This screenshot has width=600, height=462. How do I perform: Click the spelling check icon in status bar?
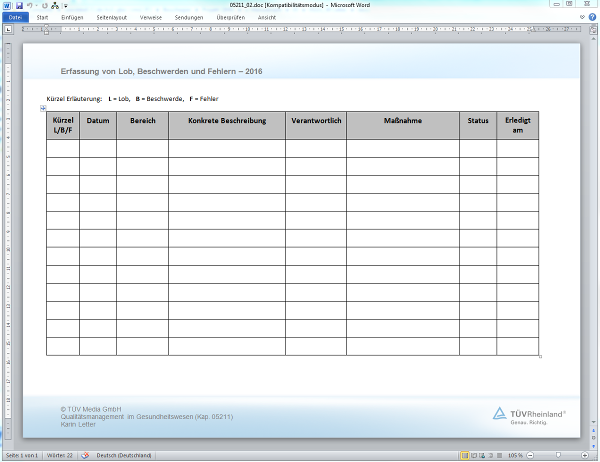tap(85, 456)
